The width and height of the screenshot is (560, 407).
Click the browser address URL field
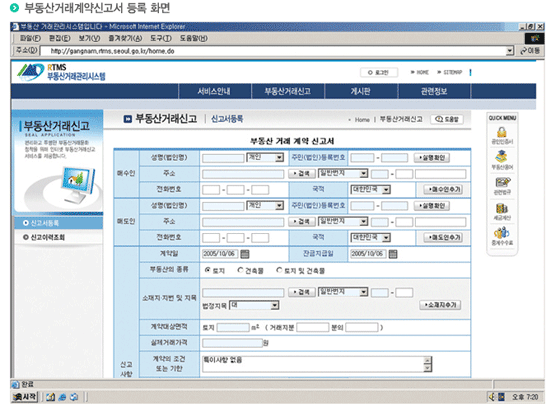(x=273, y=51)
